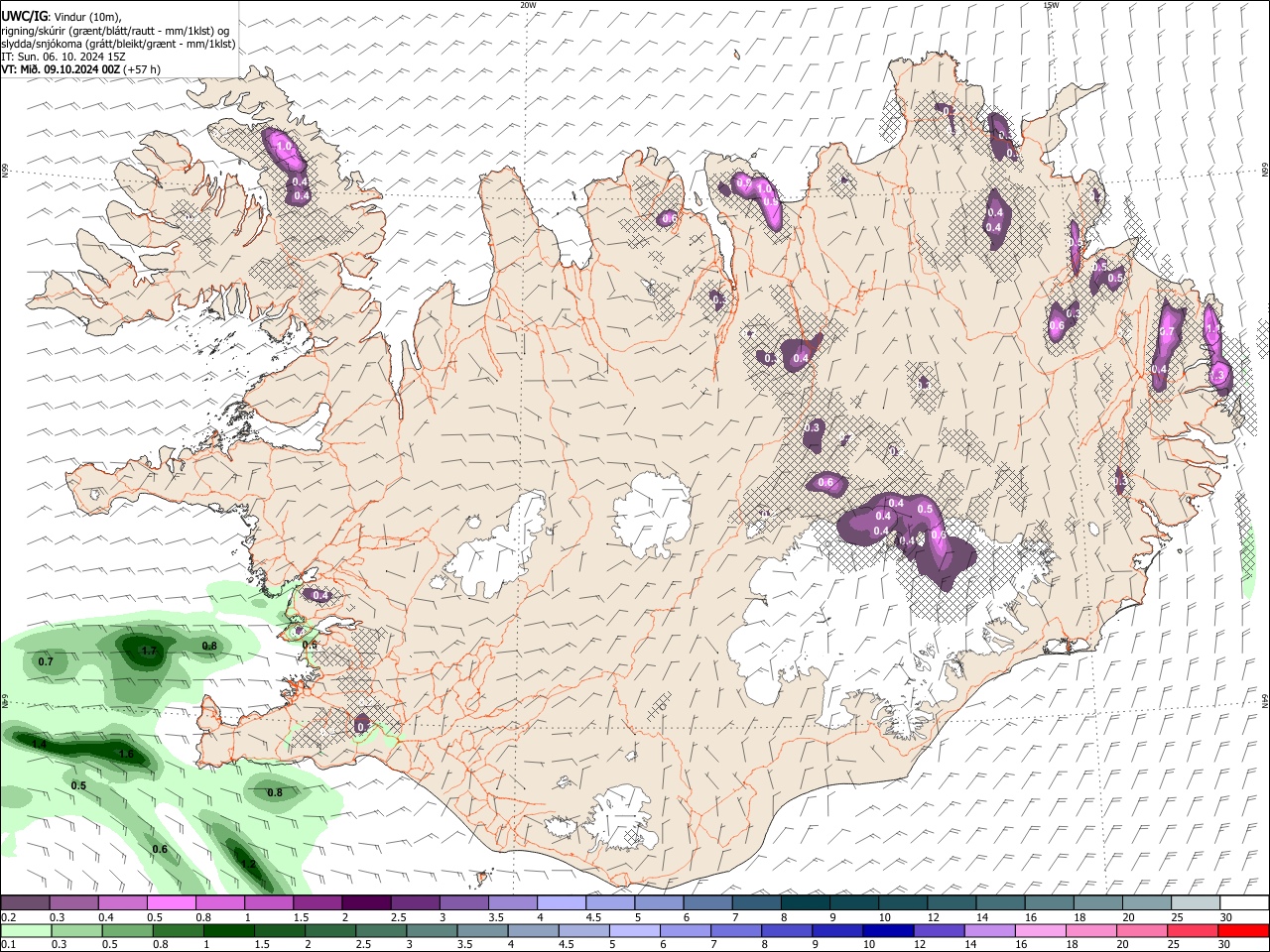Click the darkest green swatch labeled 1

point(228,931)
